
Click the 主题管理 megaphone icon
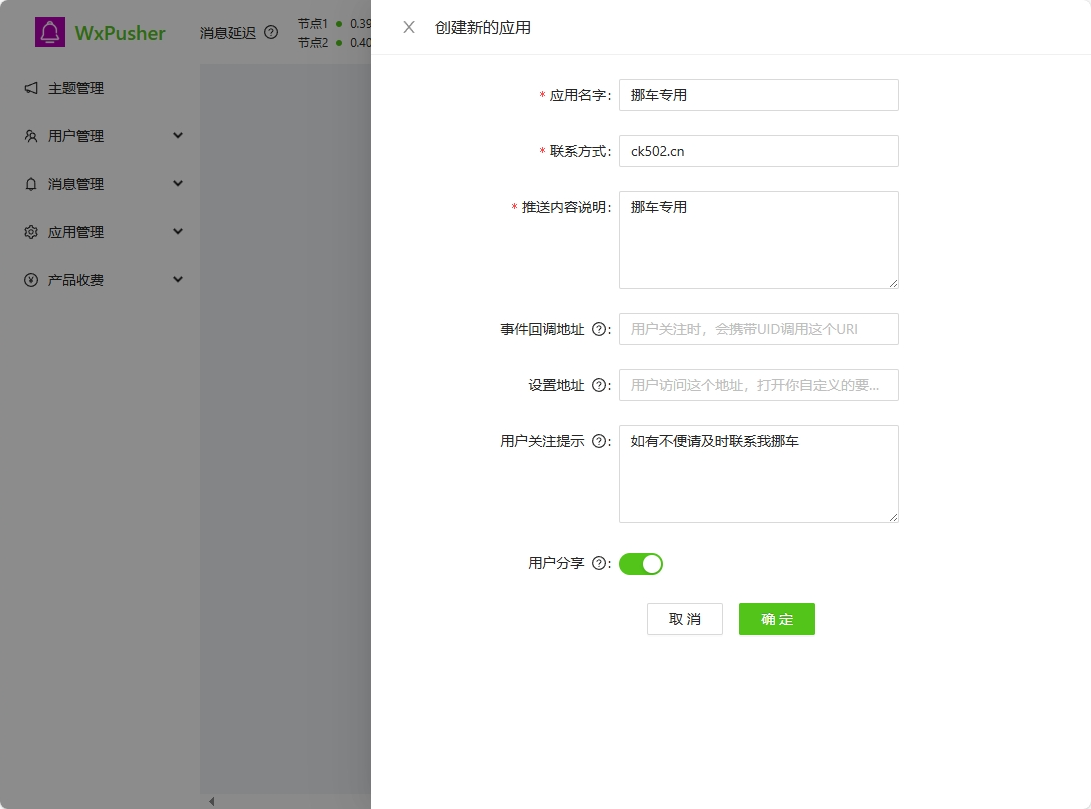tap(31, 88)
